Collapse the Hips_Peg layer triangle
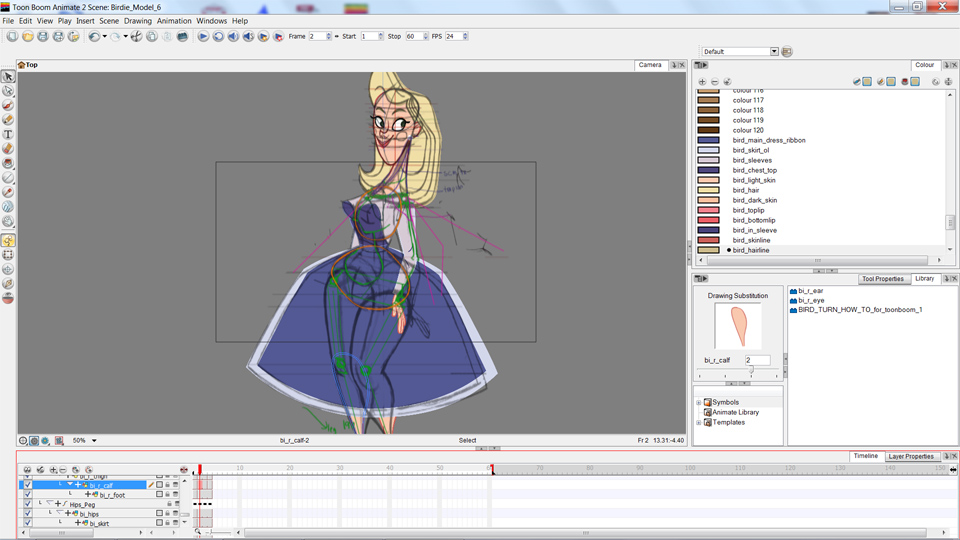This screenshot has width=960, height=540. coord(50,503)
